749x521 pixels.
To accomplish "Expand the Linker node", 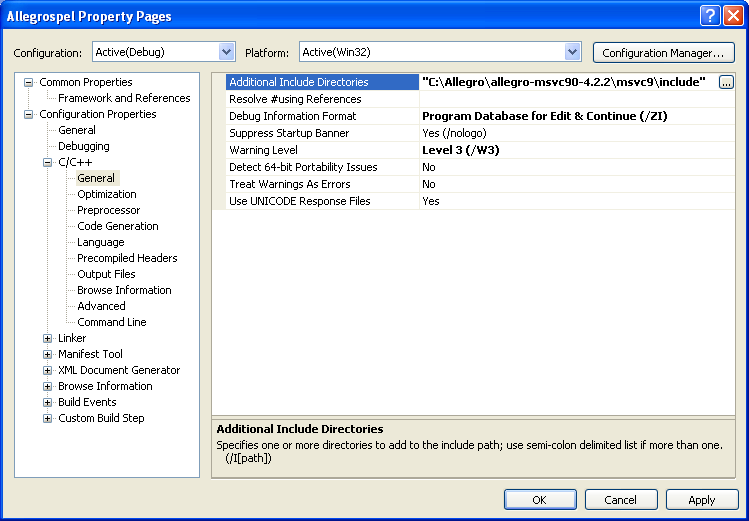I will click(x=47, y=338).
